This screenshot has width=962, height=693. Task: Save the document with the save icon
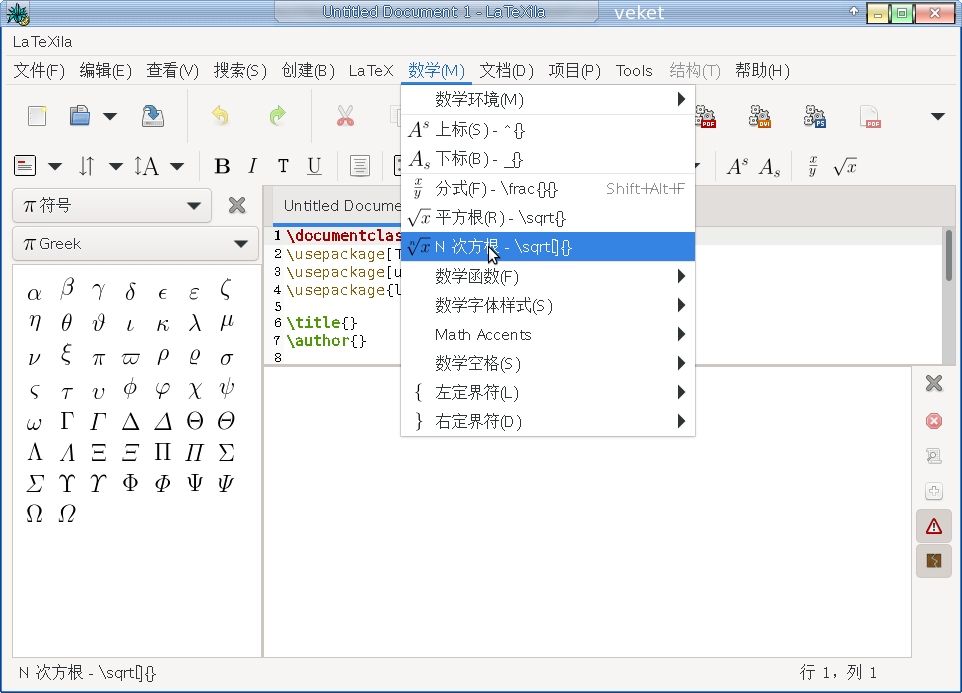click(x=152, y=115)
